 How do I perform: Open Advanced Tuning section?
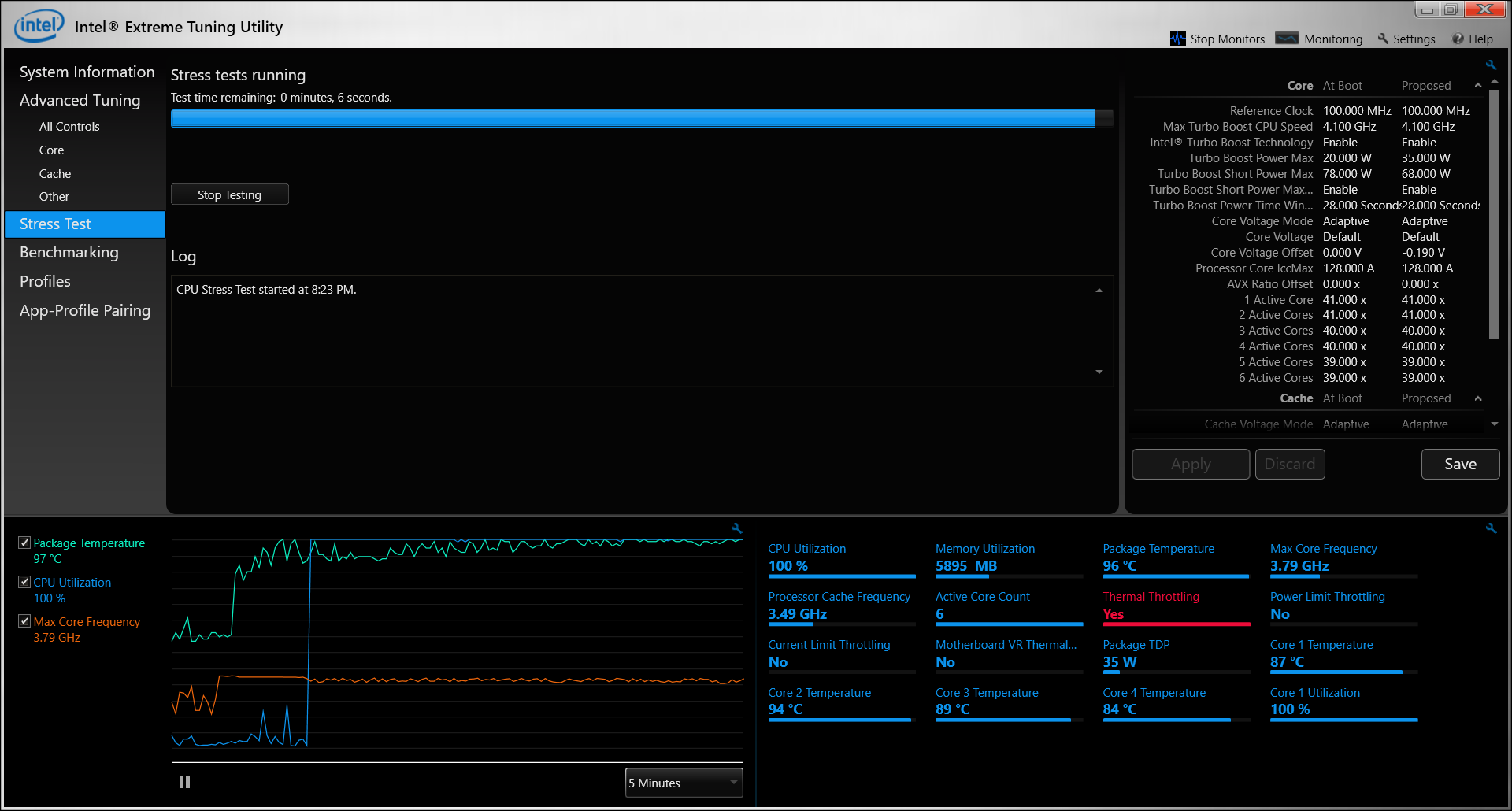[80, 100]
